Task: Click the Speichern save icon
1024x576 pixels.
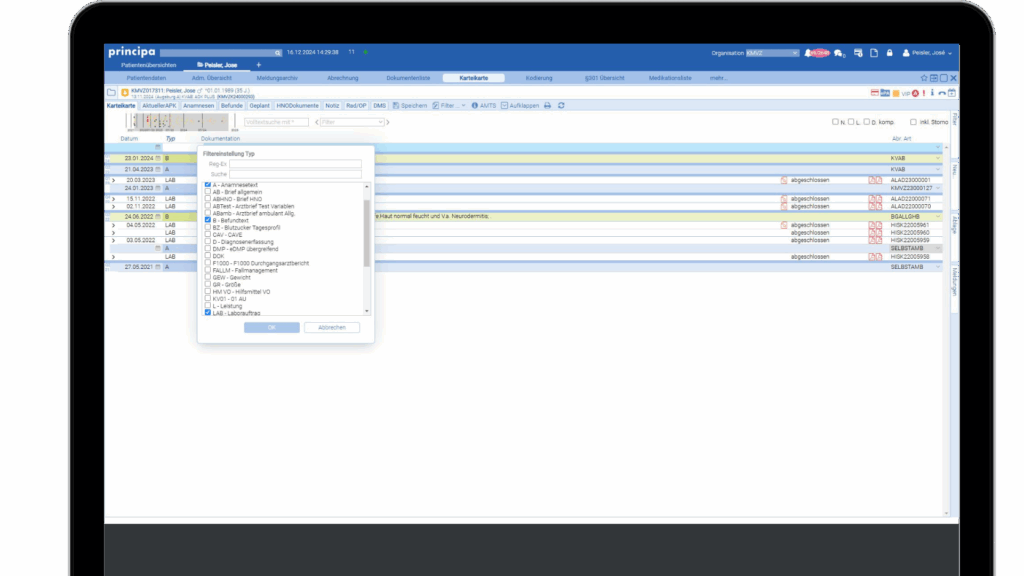Action: (x=397, y=105)
